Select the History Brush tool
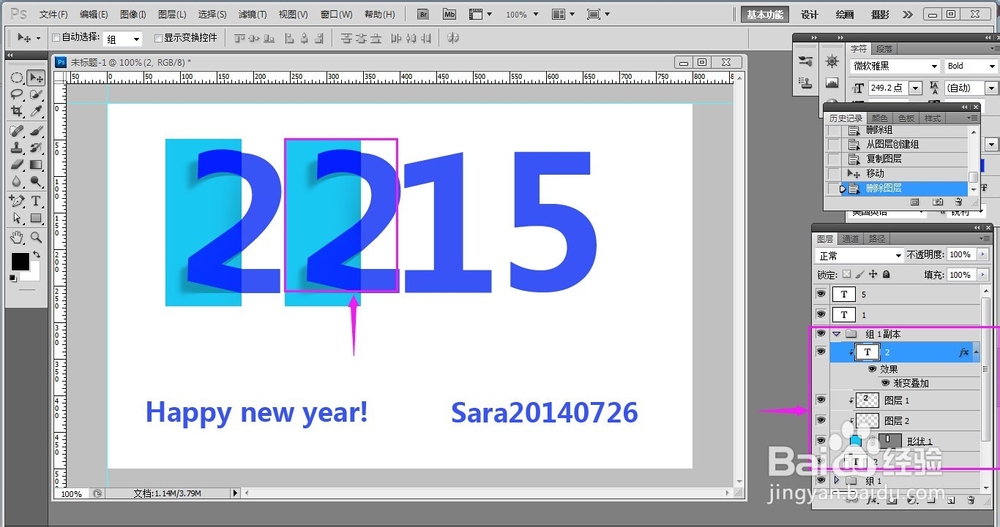The height and width of the screenshot is (527, 1000). point(36,148)
